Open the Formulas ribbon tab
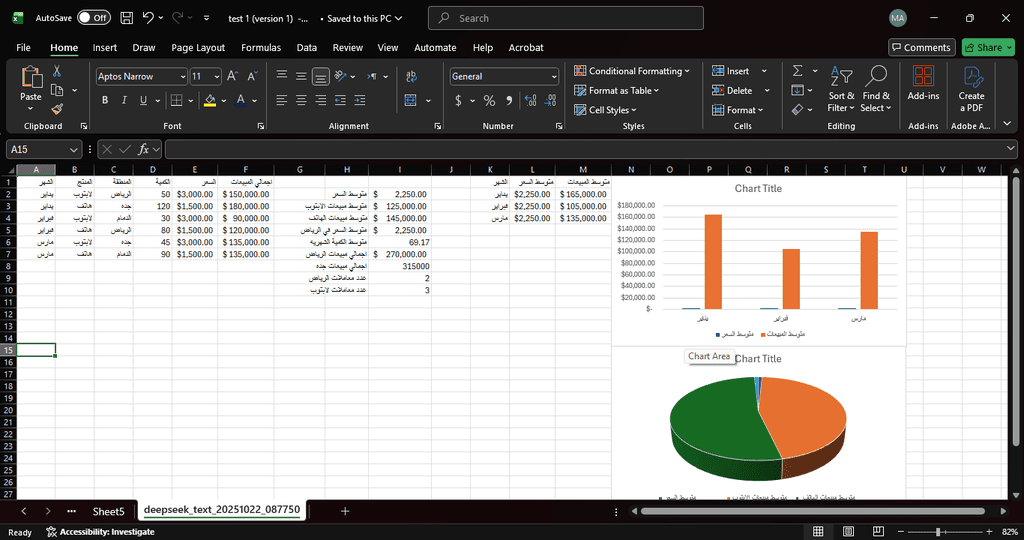The image size is (1024, 540). 260,47
